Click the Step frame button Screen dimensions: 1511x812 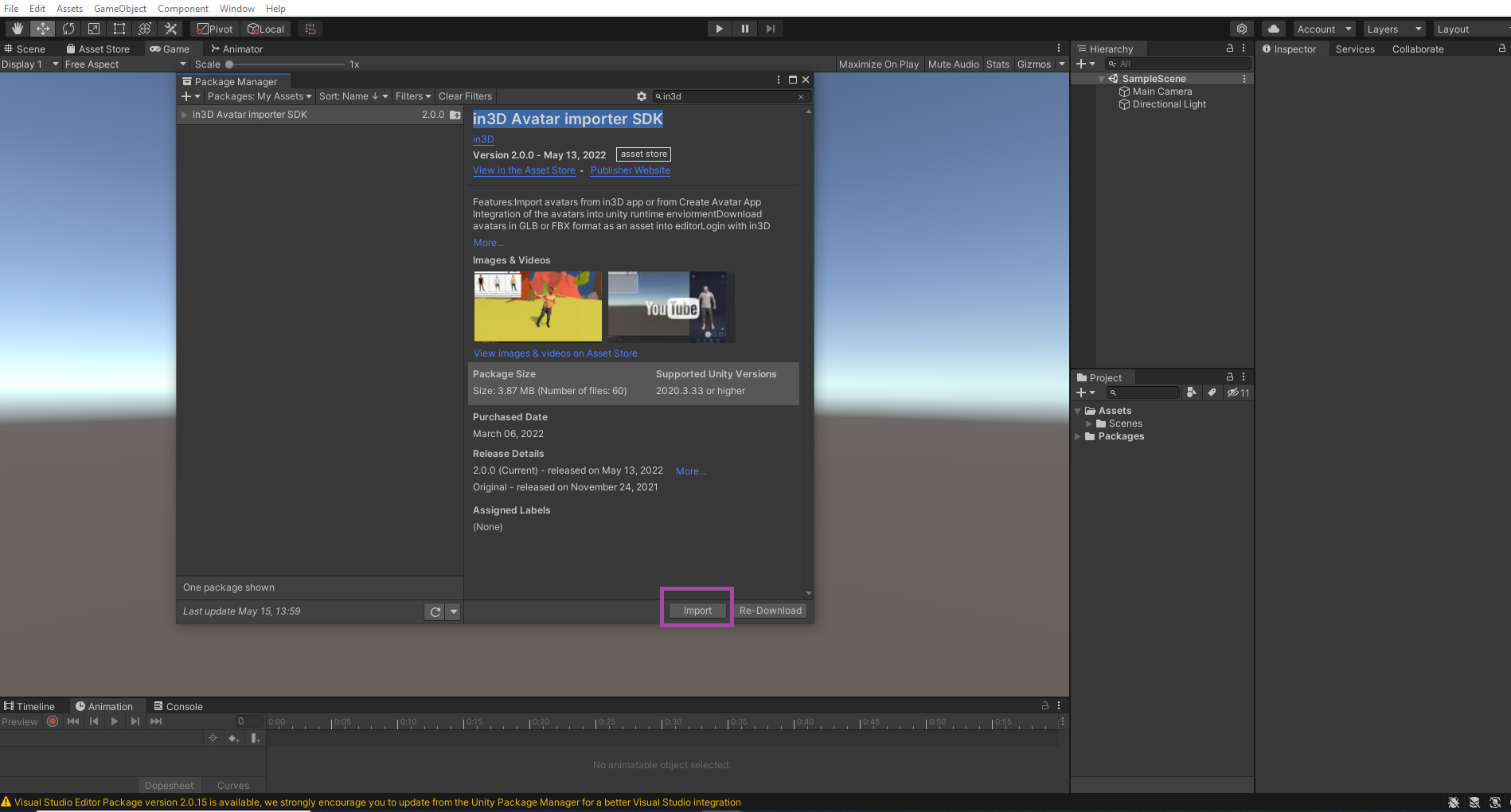click(771, 29)
